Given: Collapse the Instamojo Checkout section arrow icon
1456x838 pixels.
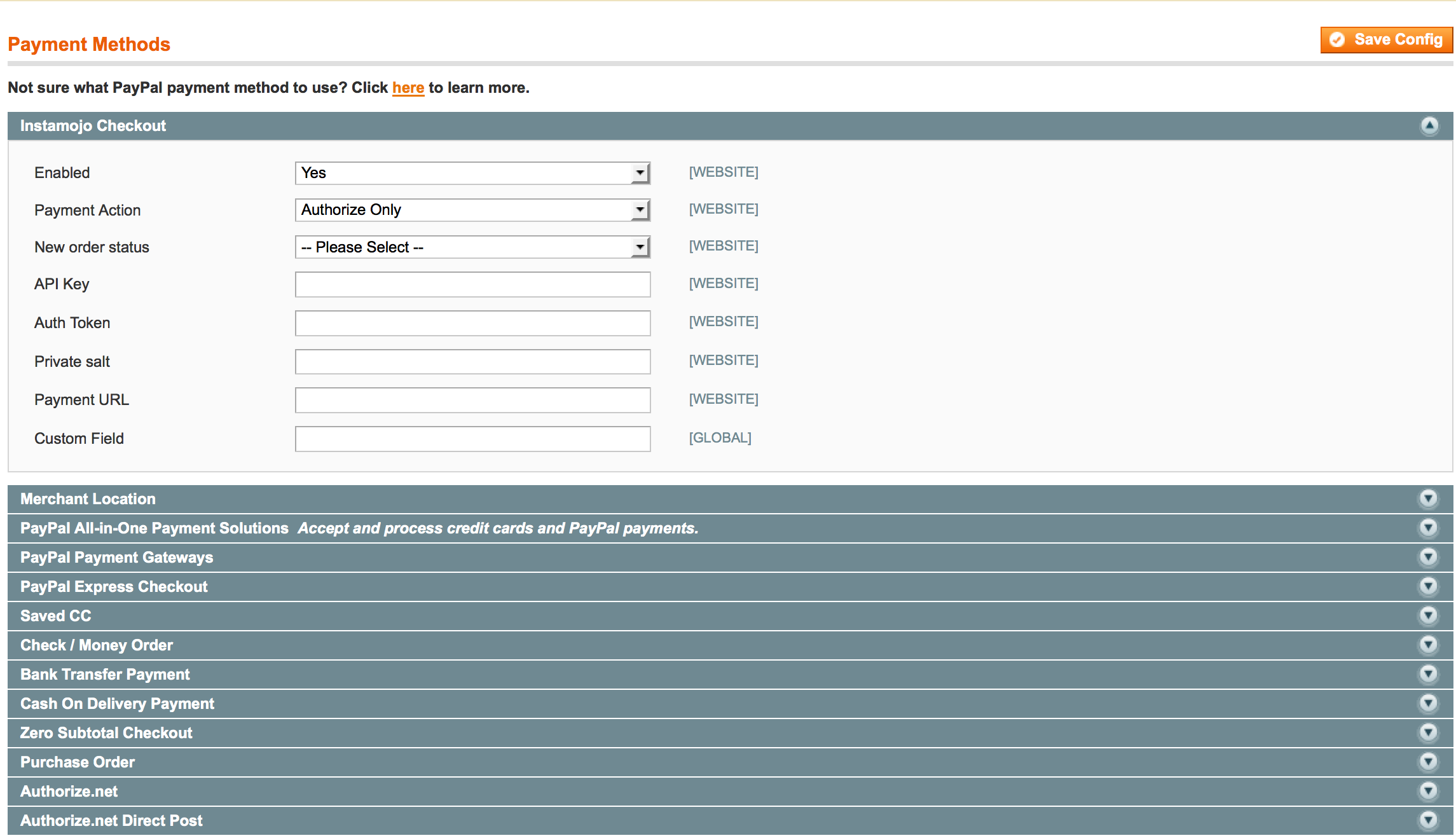Looking at the screenshot, I should coord(1429,126).
